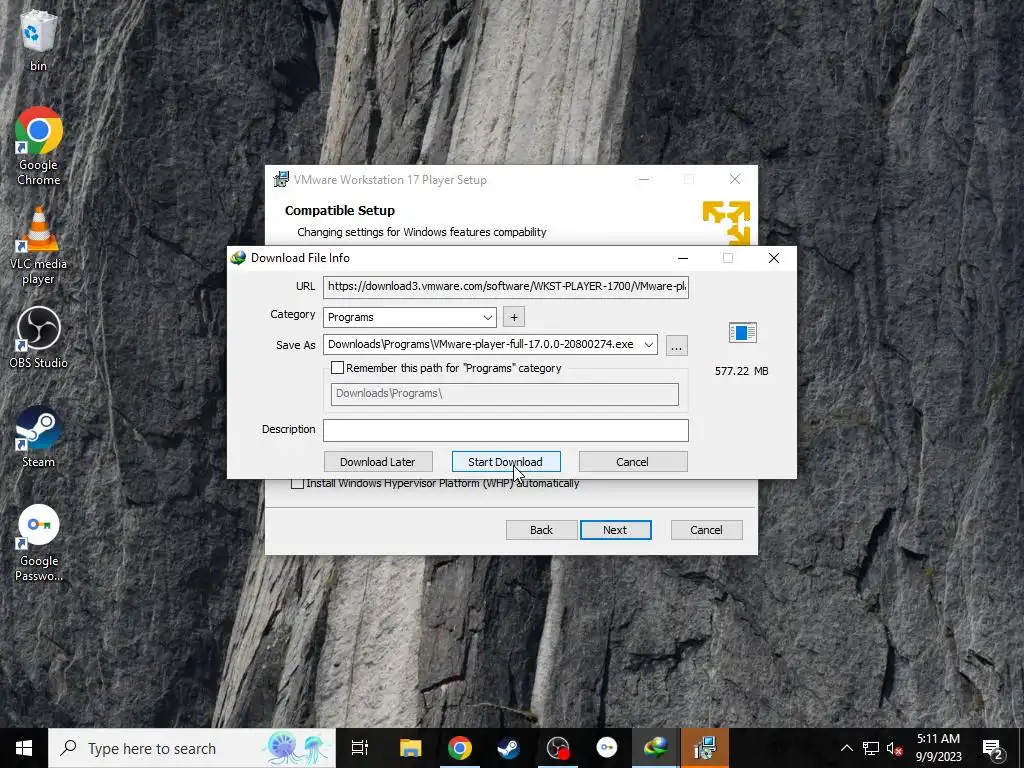Click the Type here to search box
Image resolution: width=1024 pixels, height=768 pixels.
(192, 748)
